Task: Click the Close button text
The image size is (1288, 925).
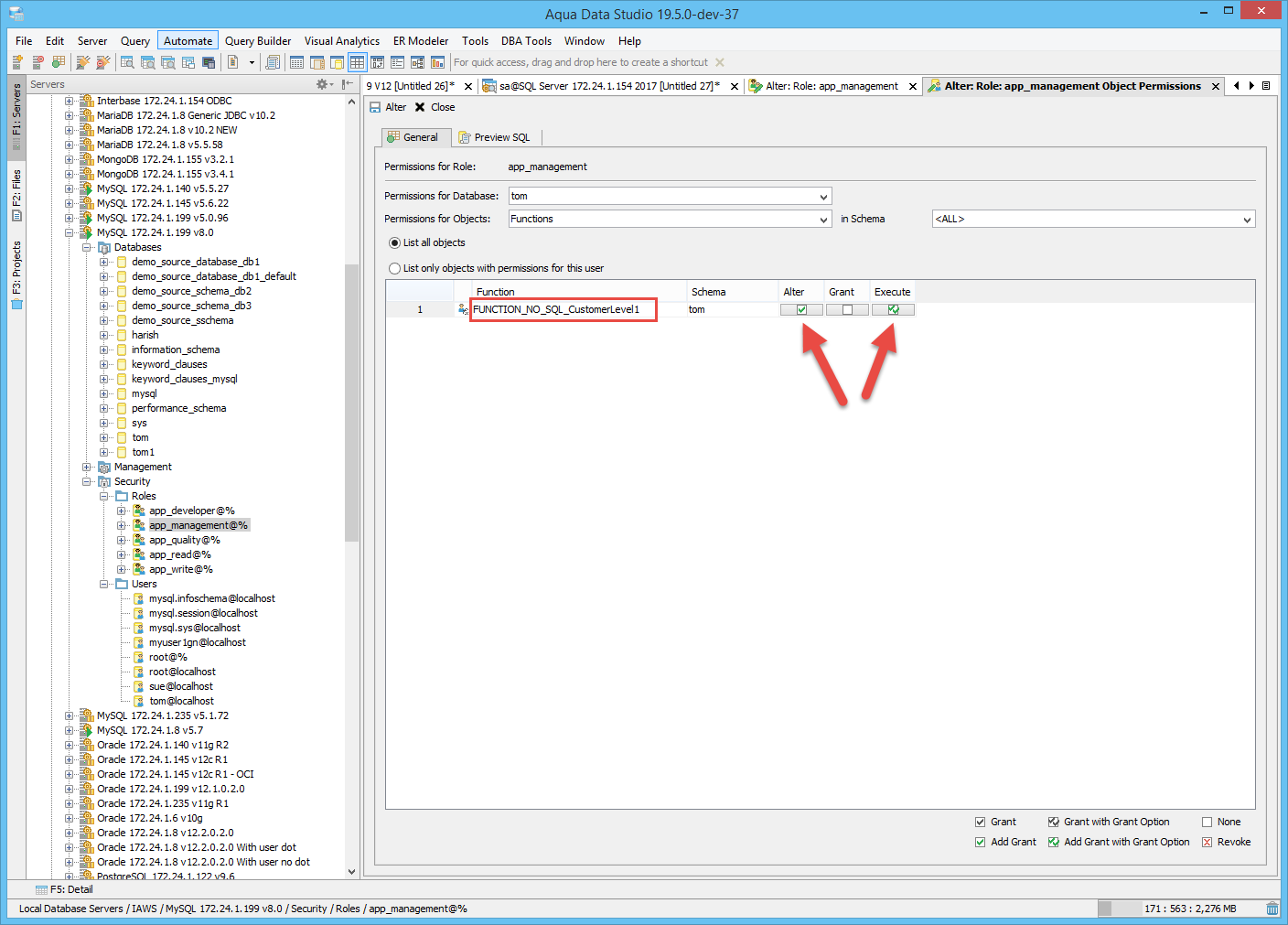Action: (x=443, y=107)
